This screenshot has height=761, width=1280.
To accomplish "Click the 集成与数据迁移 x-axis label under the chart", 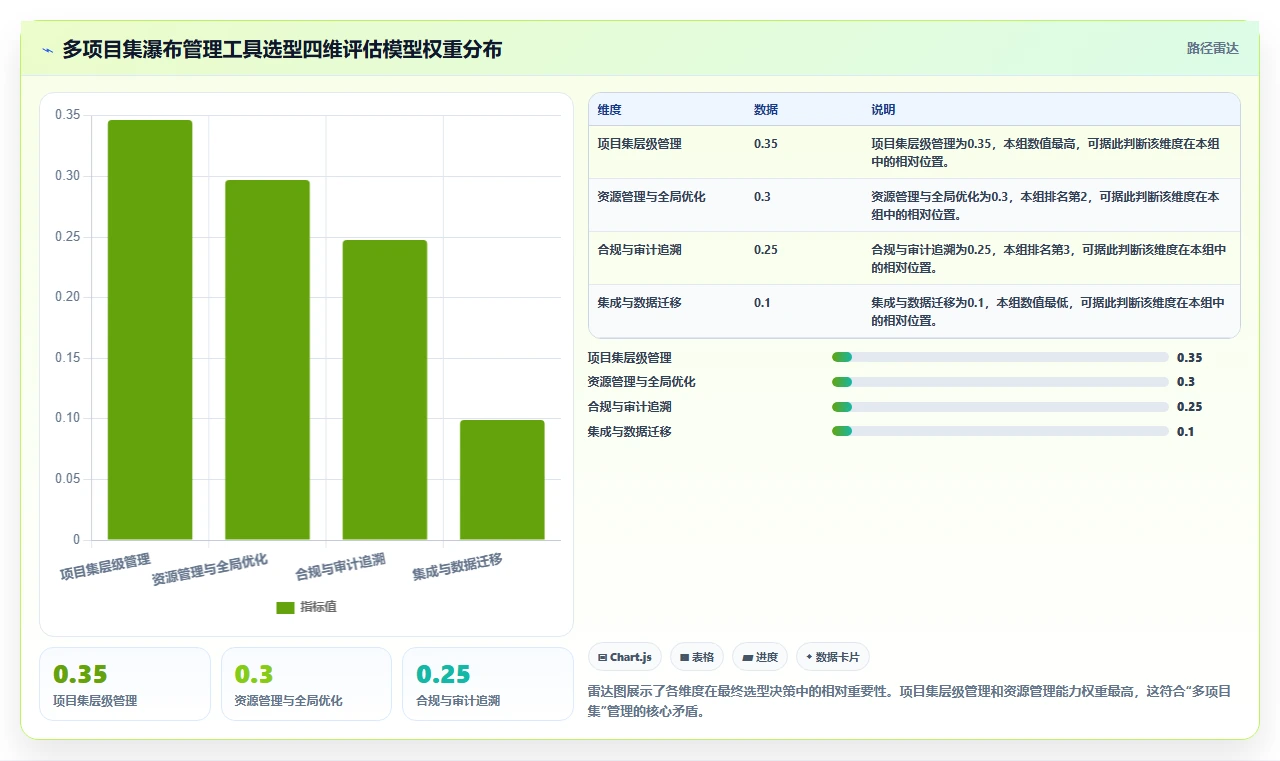I will click(x=457, y=568).
